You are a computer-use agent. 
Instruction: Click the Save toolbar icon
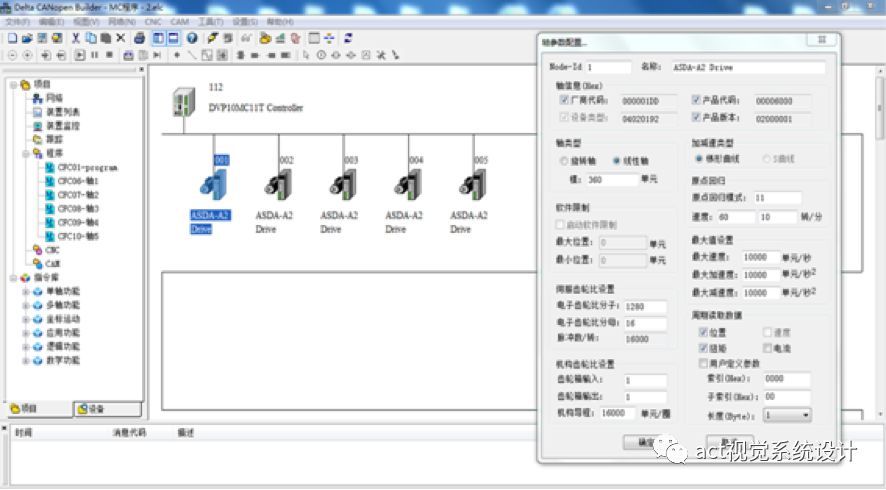pos(42,38)
